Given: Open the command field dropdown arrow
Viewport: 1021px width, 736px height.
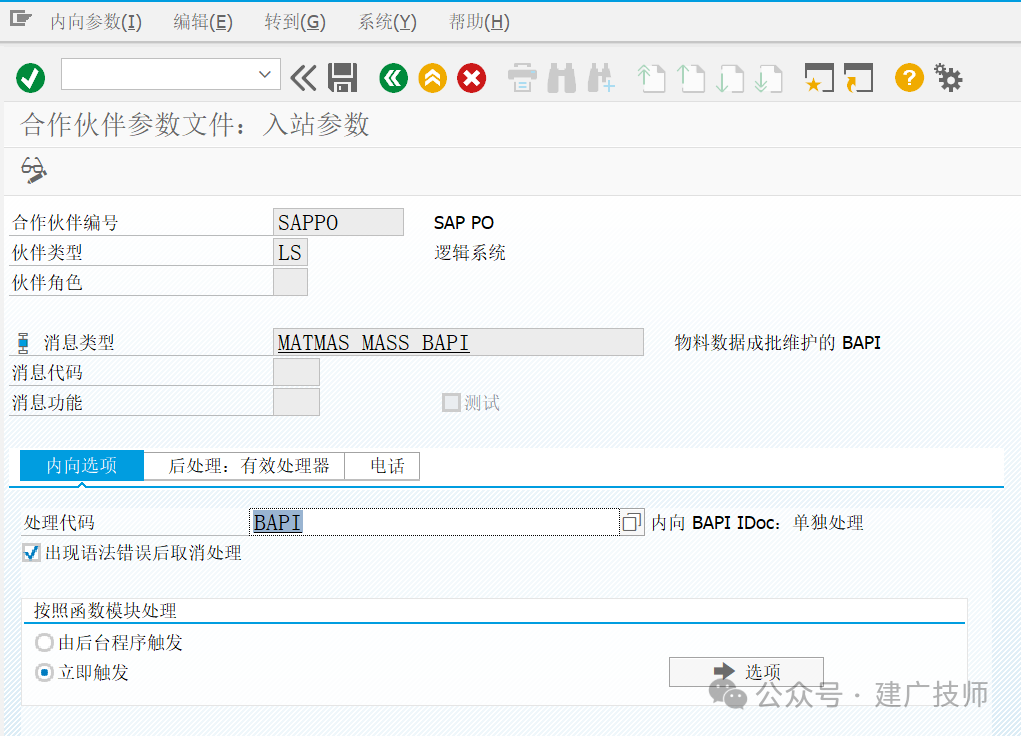Looking at the screenshot, I should point(264,74).
